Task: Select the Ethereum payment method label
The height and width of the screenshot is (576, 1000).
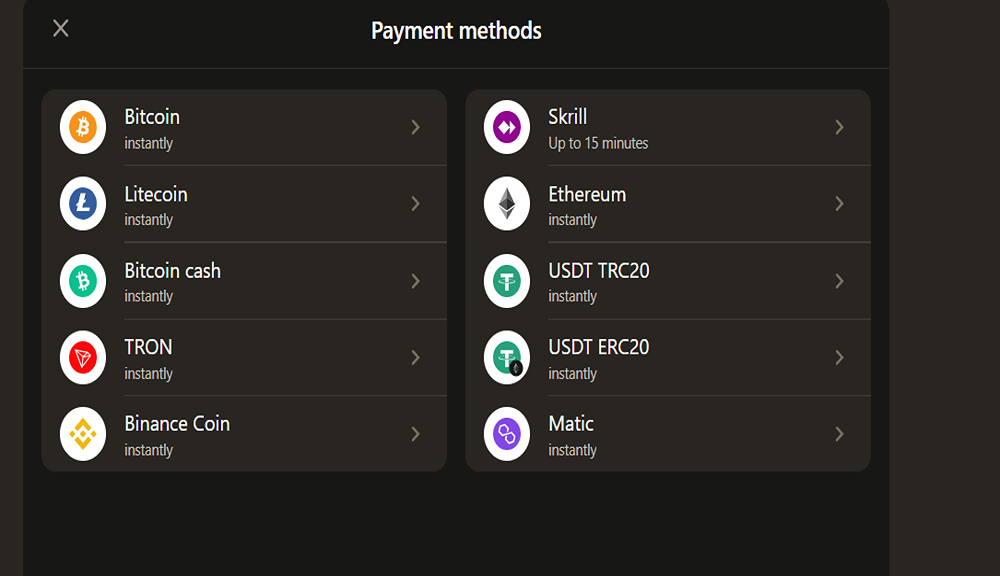Action: 587,194
